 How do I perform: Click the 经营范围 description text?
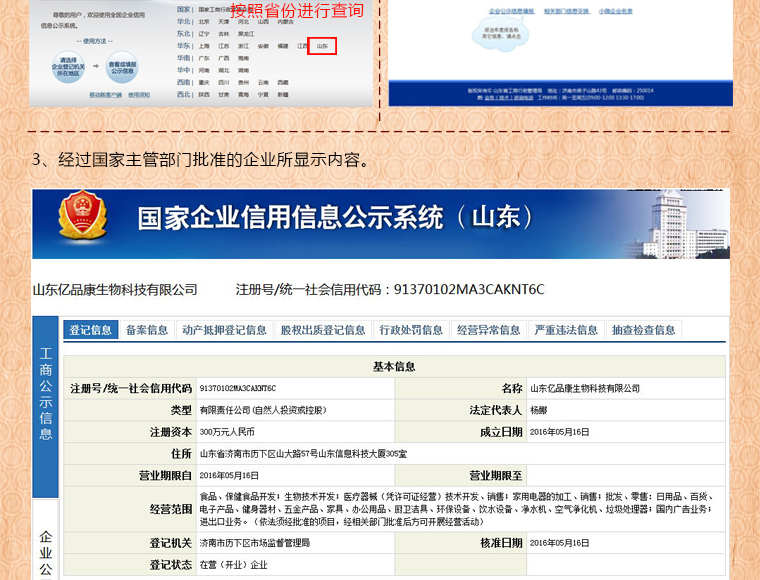coord(457,509)
